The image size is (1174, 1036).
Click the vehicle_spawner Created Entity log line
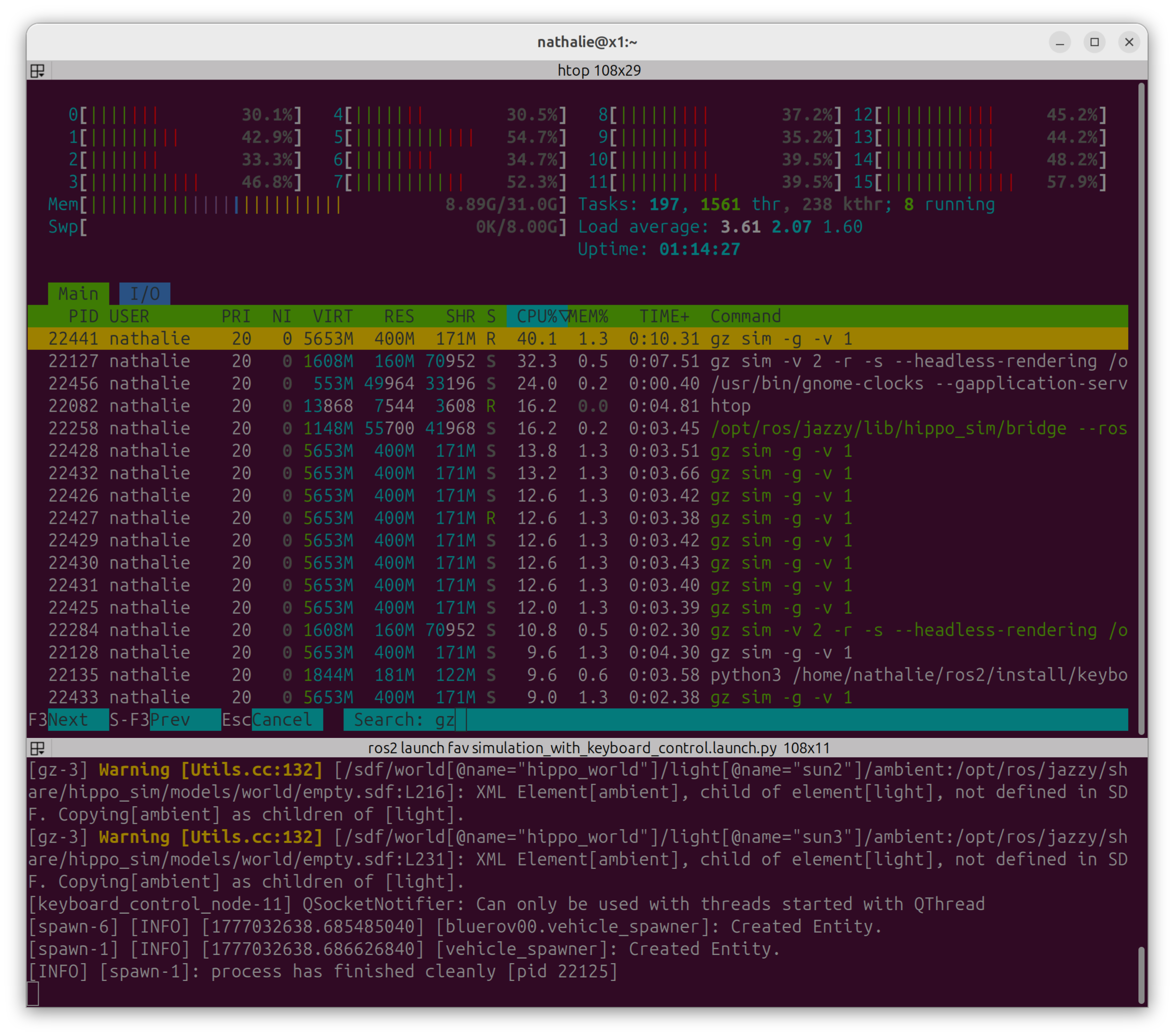(x=405, y=949)
